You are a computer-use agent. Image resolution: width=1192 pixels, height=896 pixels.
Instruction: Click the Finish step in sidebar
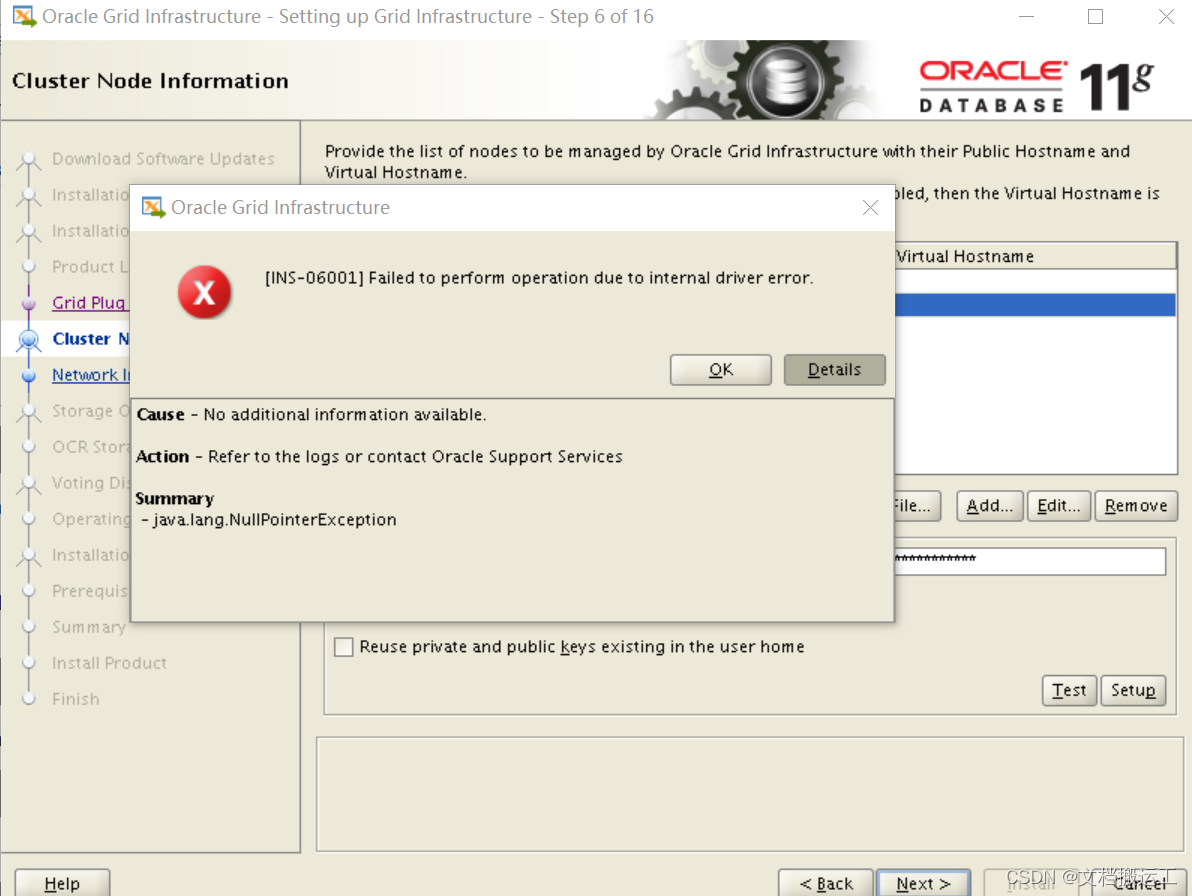click(76, 699)
